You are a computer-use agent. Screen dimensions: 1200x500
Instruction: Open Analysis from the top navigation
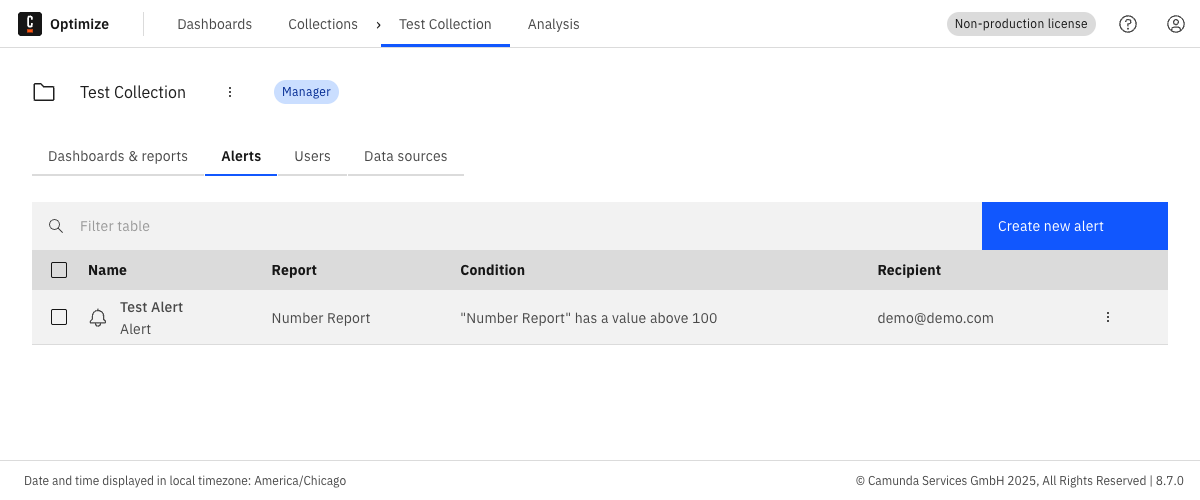[x=553, y=24]
